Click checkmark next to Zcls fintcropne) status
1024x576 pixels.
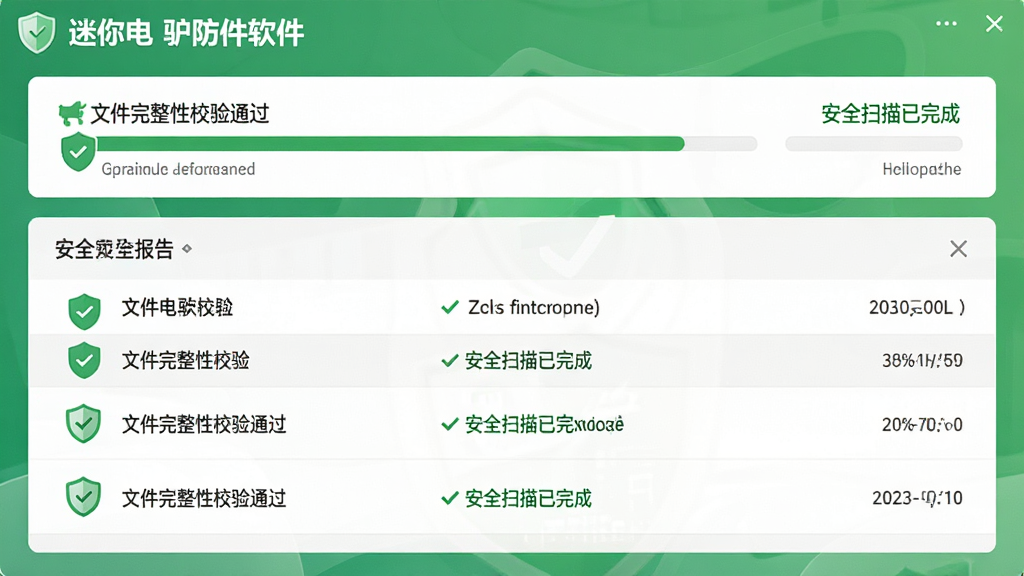pos(450,307)
